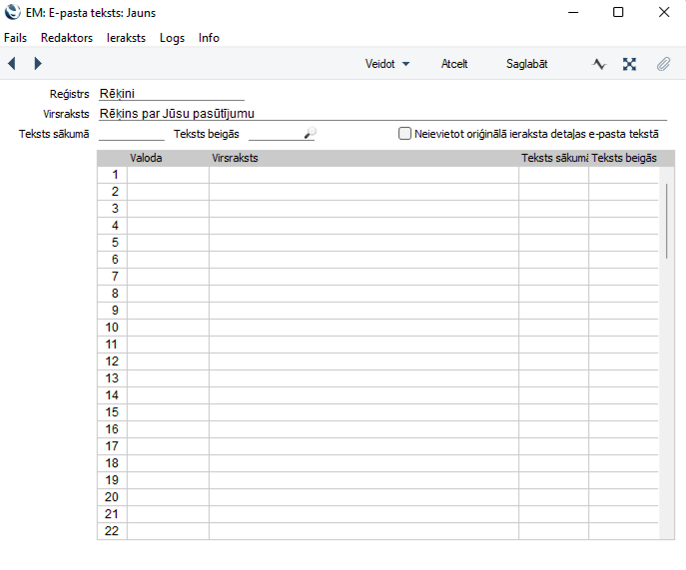
Task: Go to the next record arrow
Action: (x=38, y=64)
